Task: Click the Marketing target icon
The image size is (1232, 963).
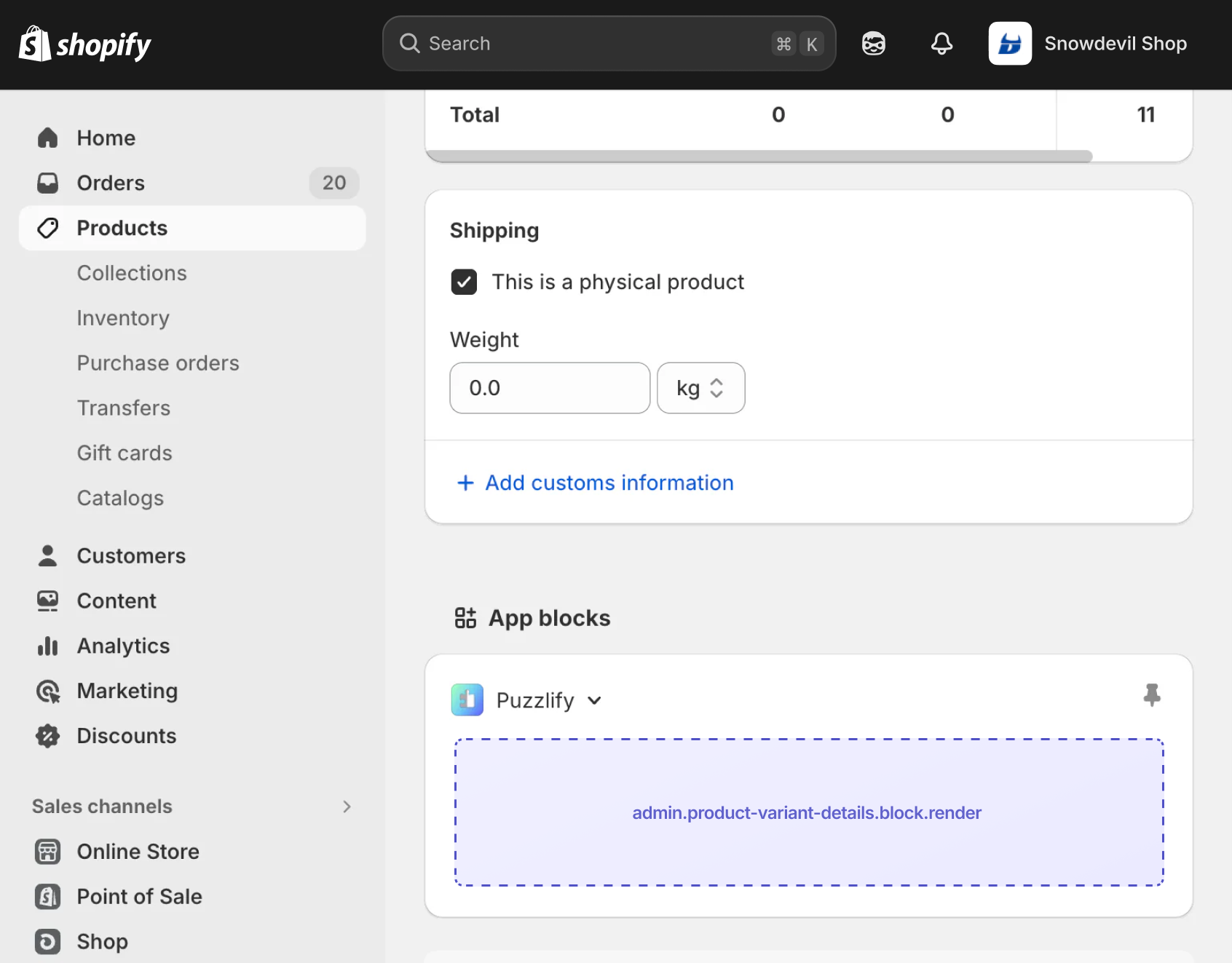Action: point(47,691)
